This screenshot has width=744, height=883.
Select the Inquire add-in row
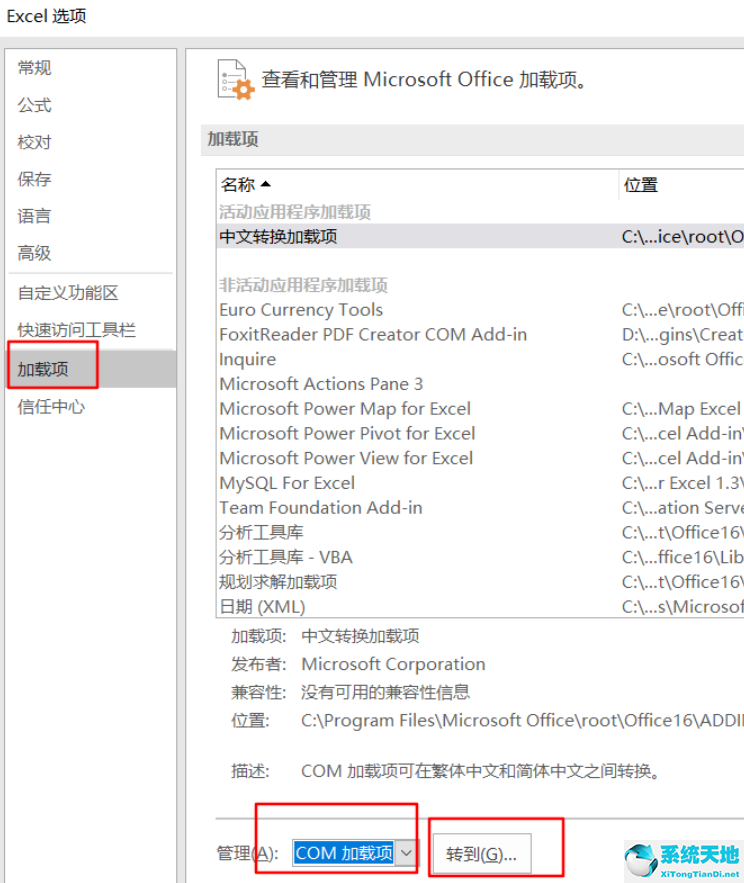480,359
